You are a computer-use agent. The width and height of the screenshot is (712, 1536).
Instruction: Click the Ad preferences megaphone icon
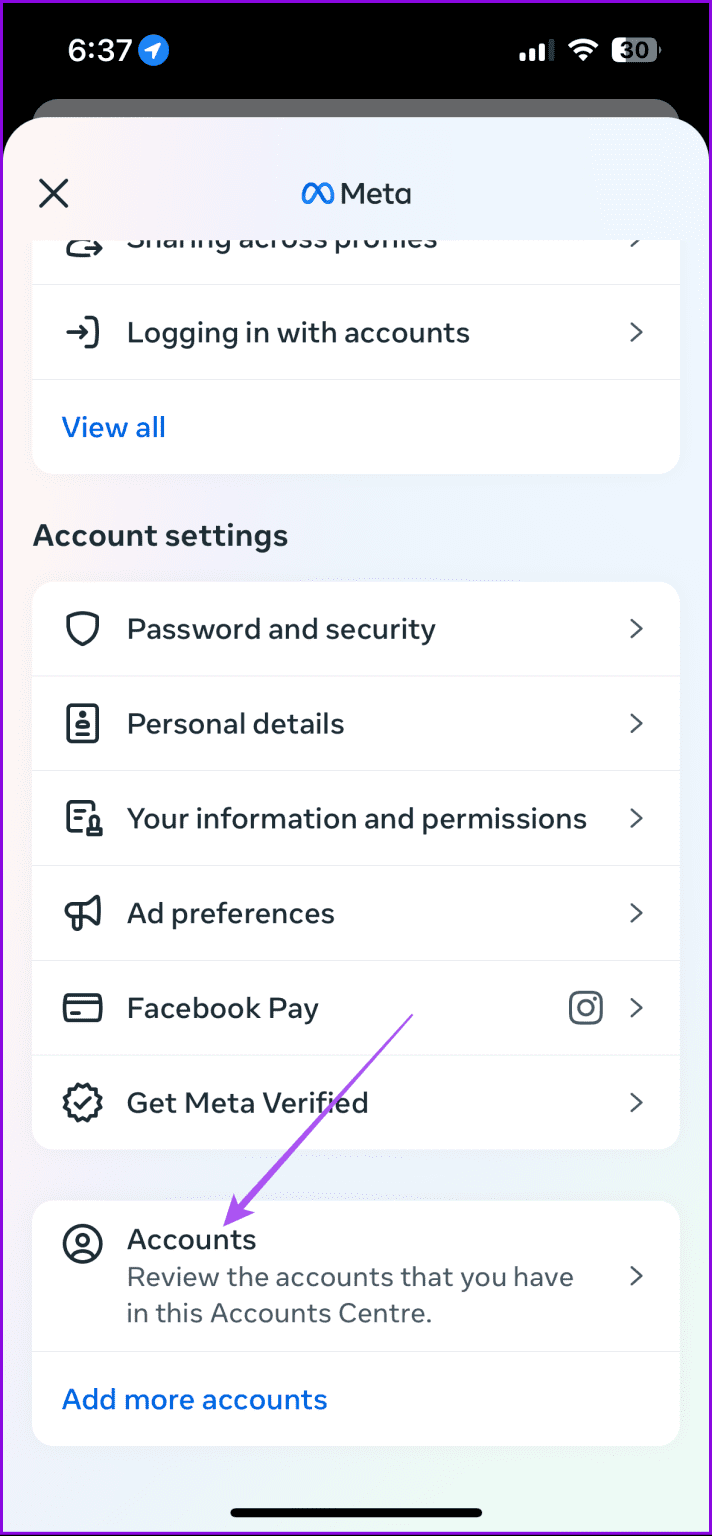(x=82, y=913)
